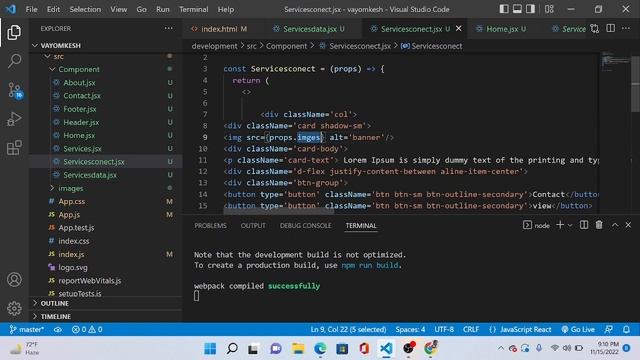
Task: Select the Terminal panel tab
Action: point(361,225)
